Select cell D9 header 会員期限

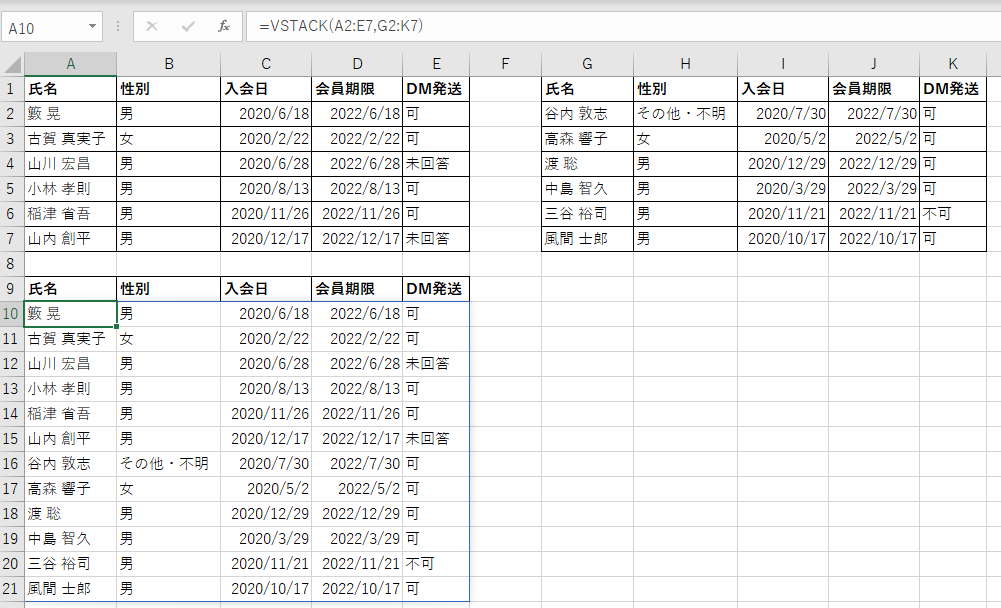[x=357, y=289]
